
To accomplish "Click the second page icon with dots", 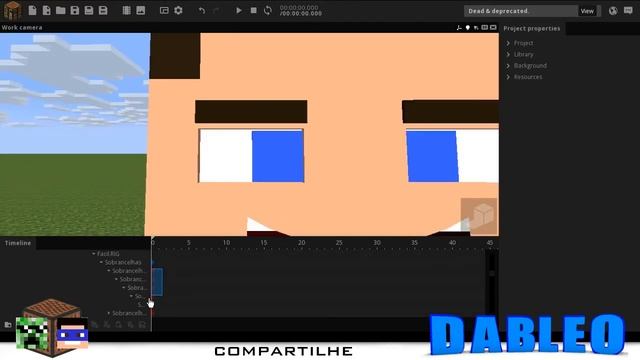I will (x=46, y=10).
